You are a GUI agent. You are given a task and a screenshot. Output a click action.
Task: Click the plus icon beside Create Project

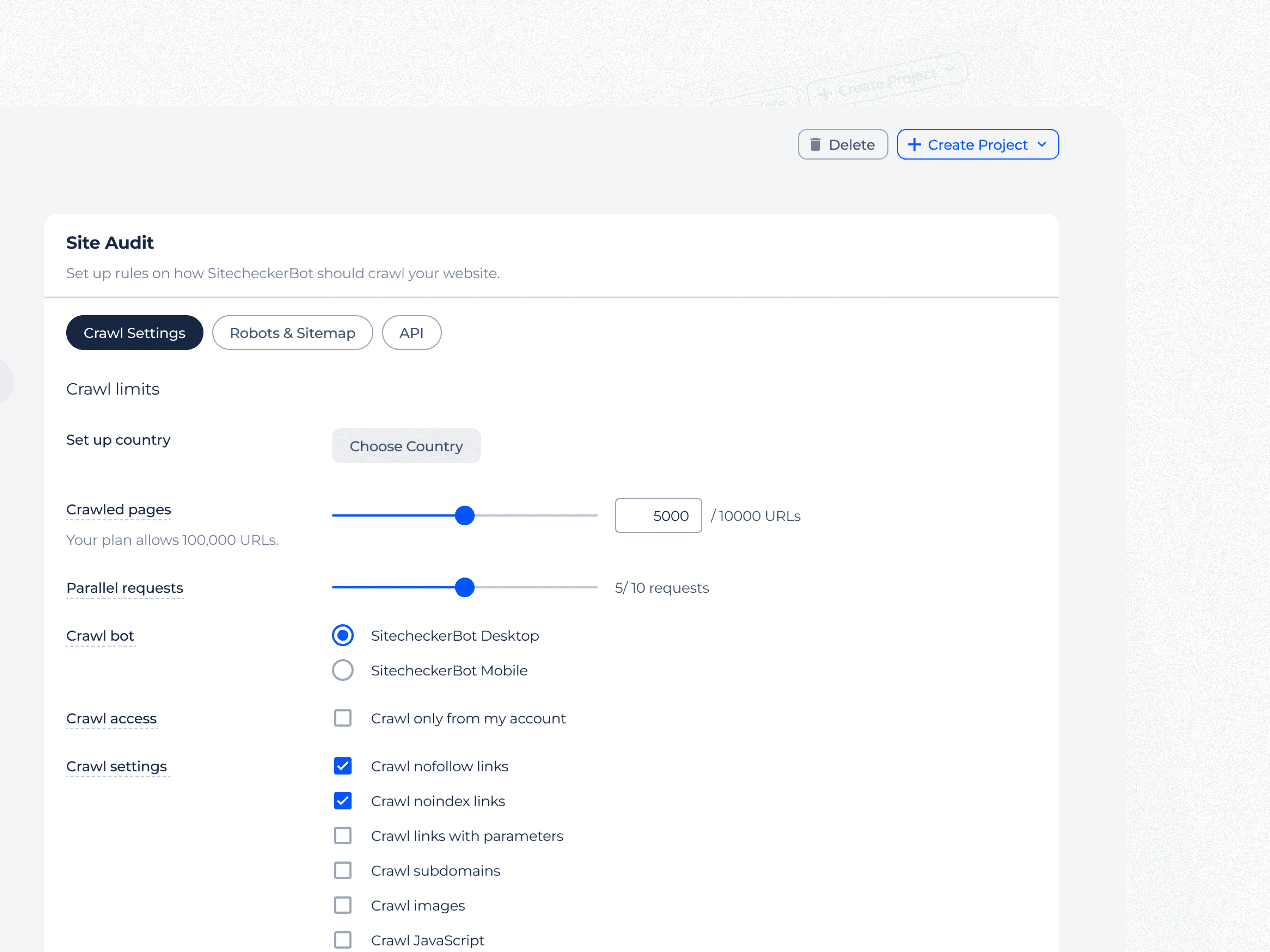914,145
